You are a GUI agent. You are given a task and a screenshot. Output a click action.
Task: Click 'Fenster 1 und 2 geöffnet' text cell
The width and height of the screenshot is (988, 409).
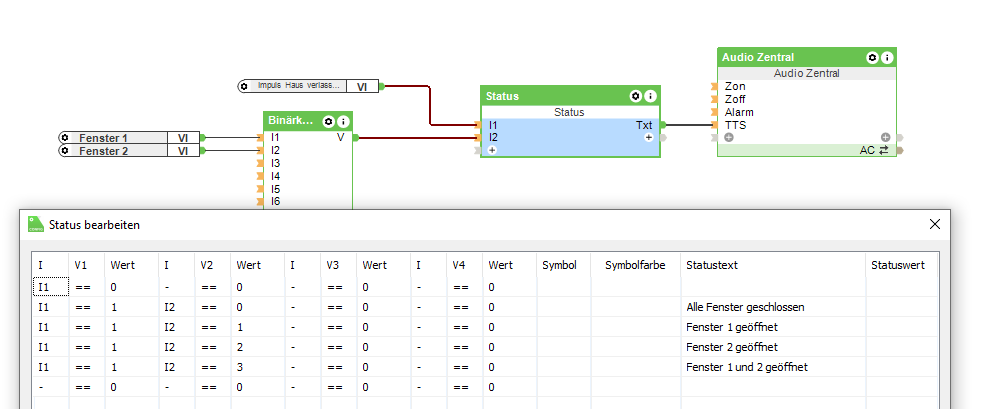(747, 367)
